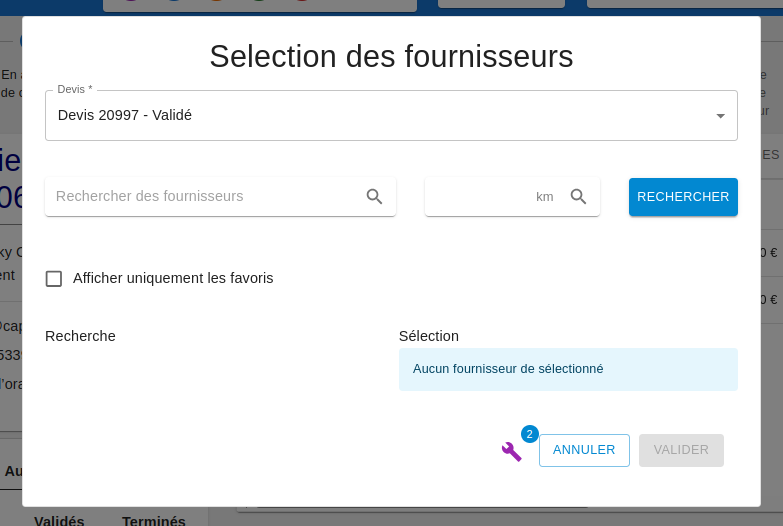Click the 'Recherche' column heading

click(80, 336)
